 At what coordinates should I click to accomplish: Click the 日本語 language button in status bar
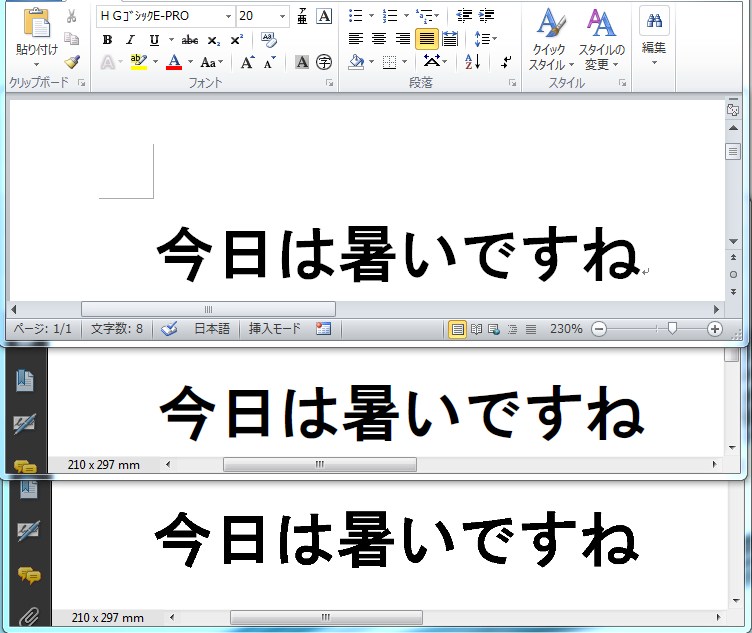[211, 328]
